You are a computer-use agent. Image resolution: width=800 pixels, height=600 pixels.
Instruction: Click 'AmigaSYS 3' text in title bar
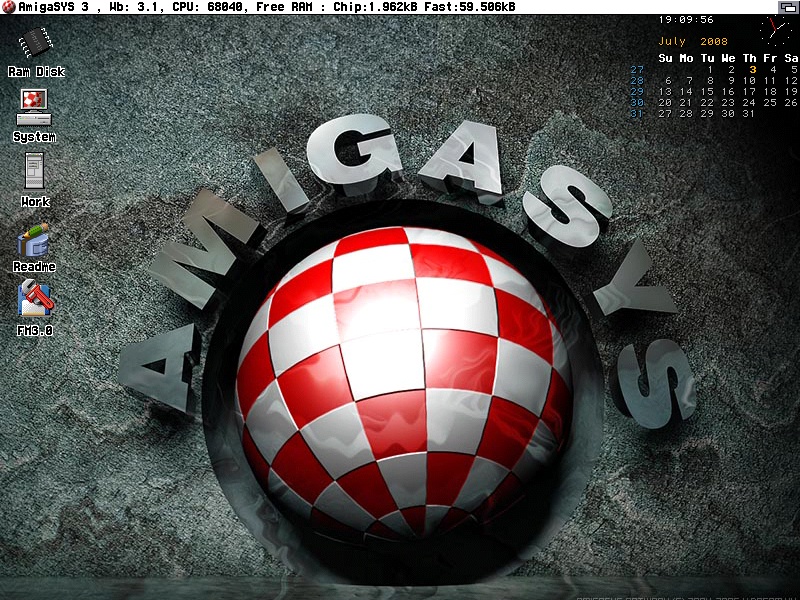pos(54,7)
